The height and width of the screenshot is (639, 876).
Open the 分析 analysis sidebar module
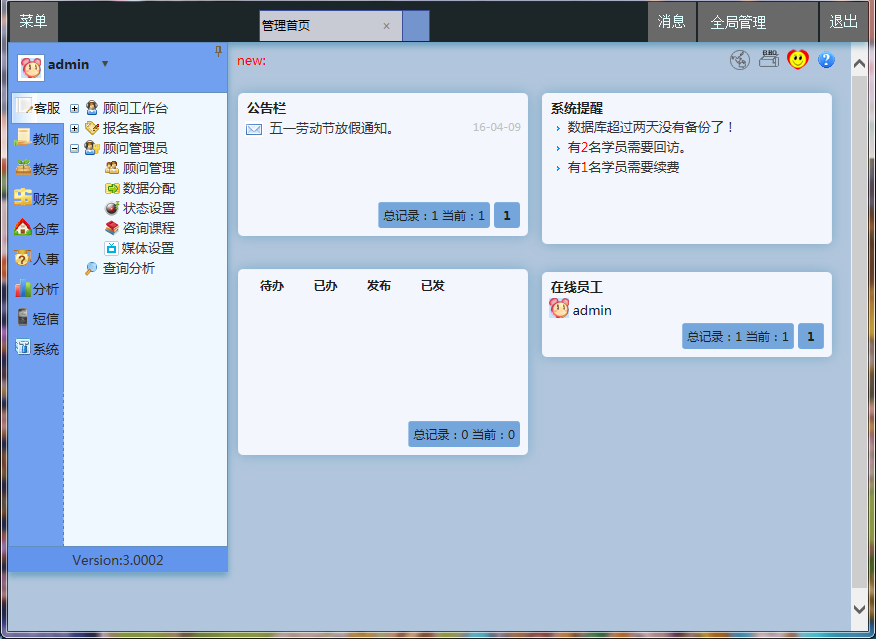point(37,288)
